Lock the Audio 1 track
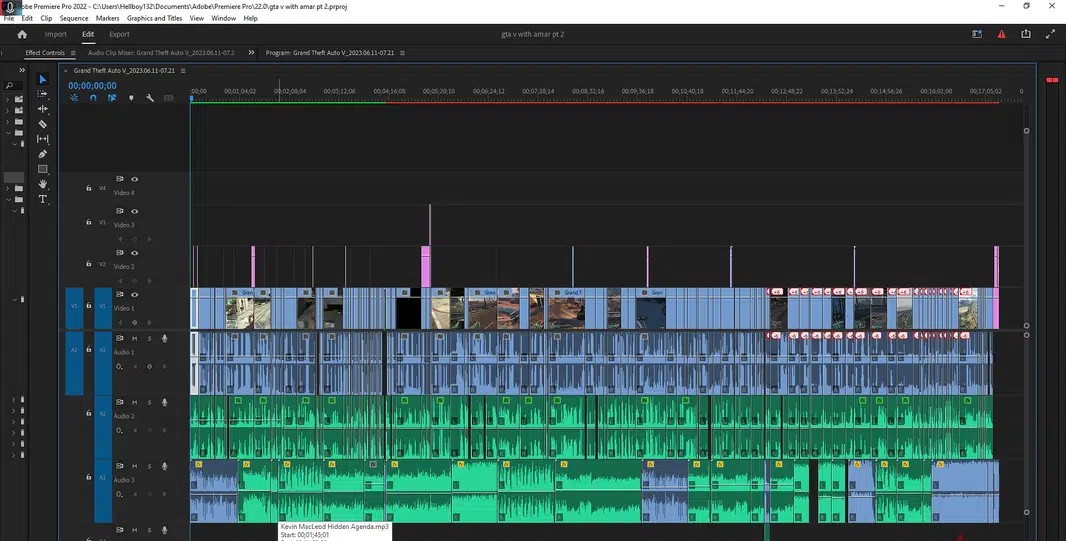The height and width of the screenshot is (541, 1066). click(88, 349)
